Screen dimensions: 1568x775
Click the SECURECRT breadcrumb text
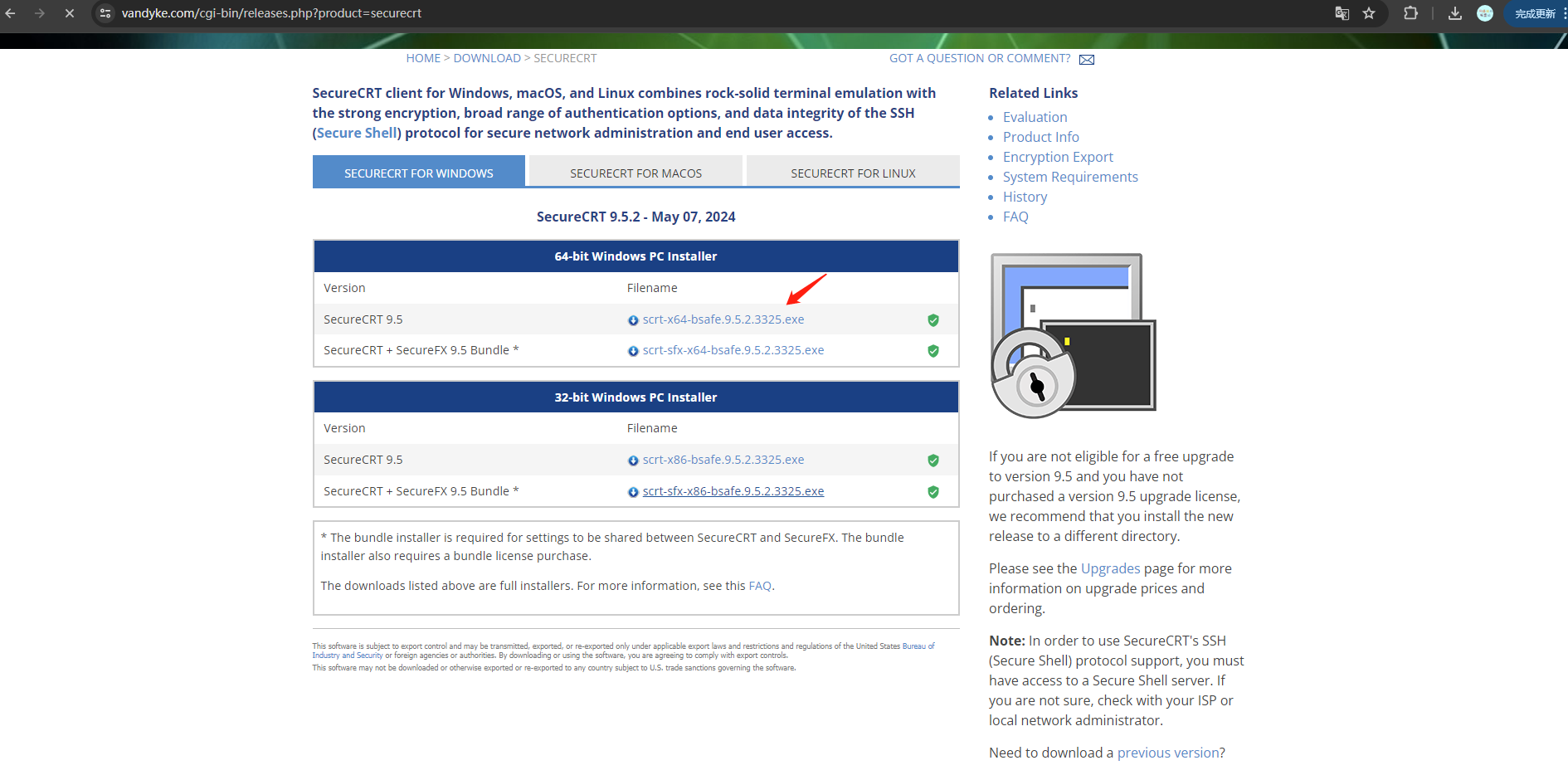tap(565, 58)
